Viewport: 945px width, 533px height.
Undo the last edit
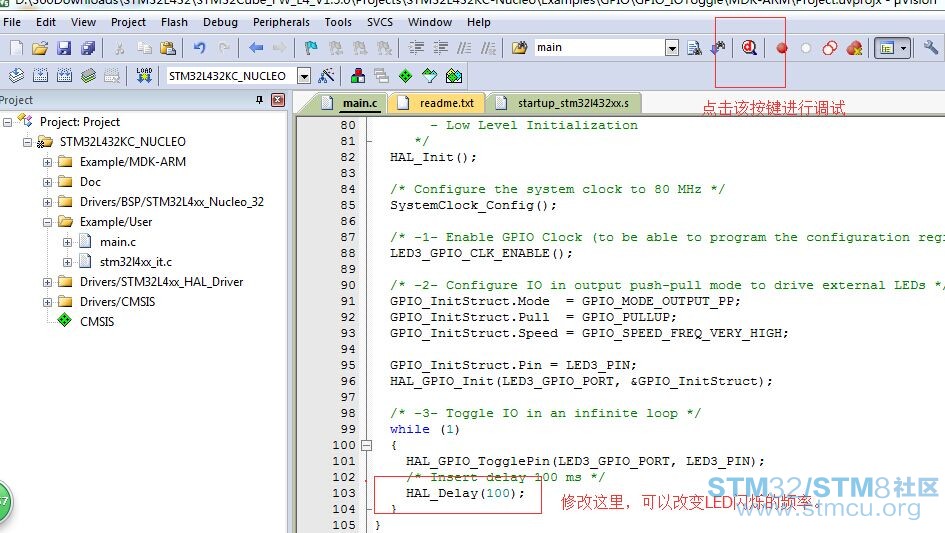[x=199, y=48]
